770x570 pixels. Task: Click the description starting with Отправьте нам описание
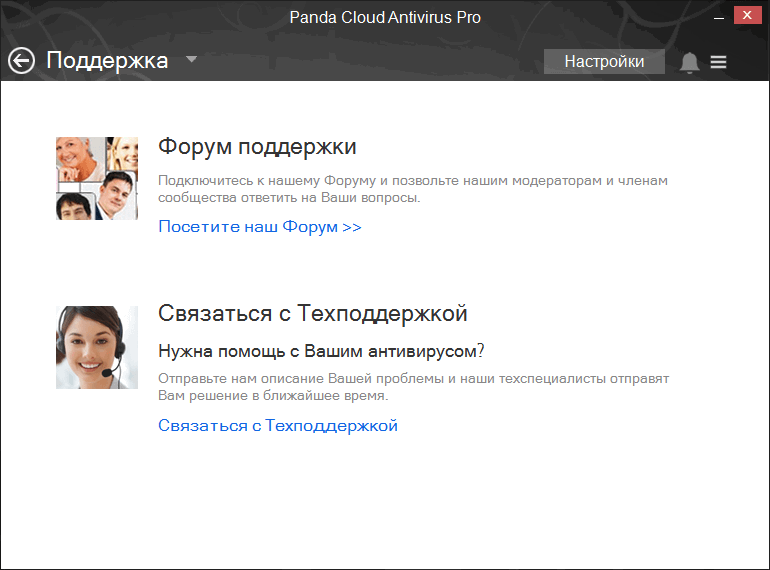(413, 387)
